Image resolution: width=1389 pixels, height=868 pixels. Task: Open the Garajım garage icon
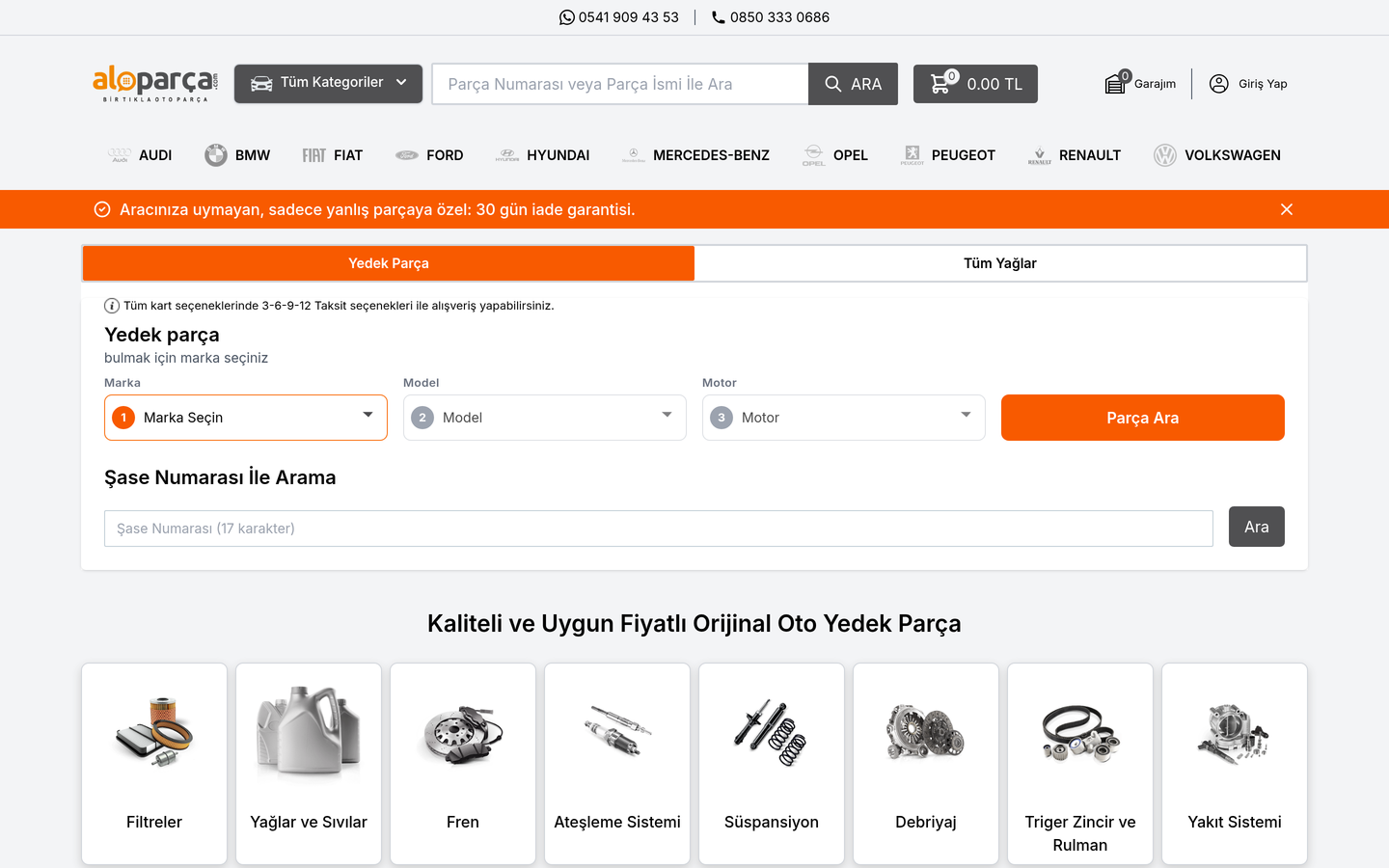1116,83
